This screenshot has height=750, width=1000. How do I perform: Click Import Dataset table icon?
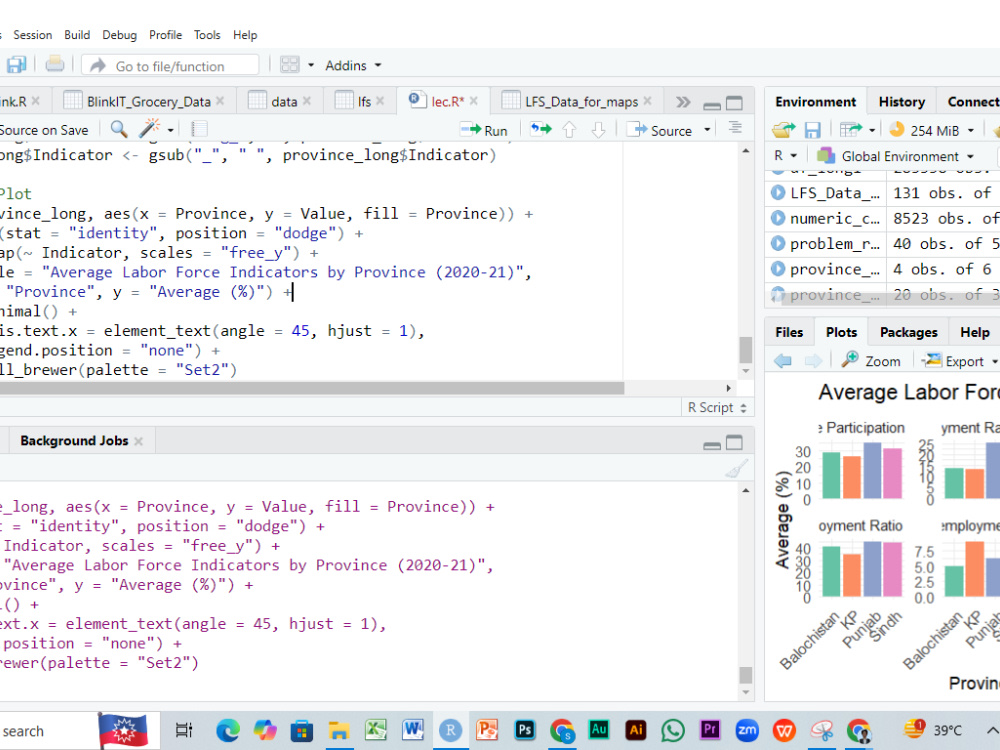(x=851, y=130)
